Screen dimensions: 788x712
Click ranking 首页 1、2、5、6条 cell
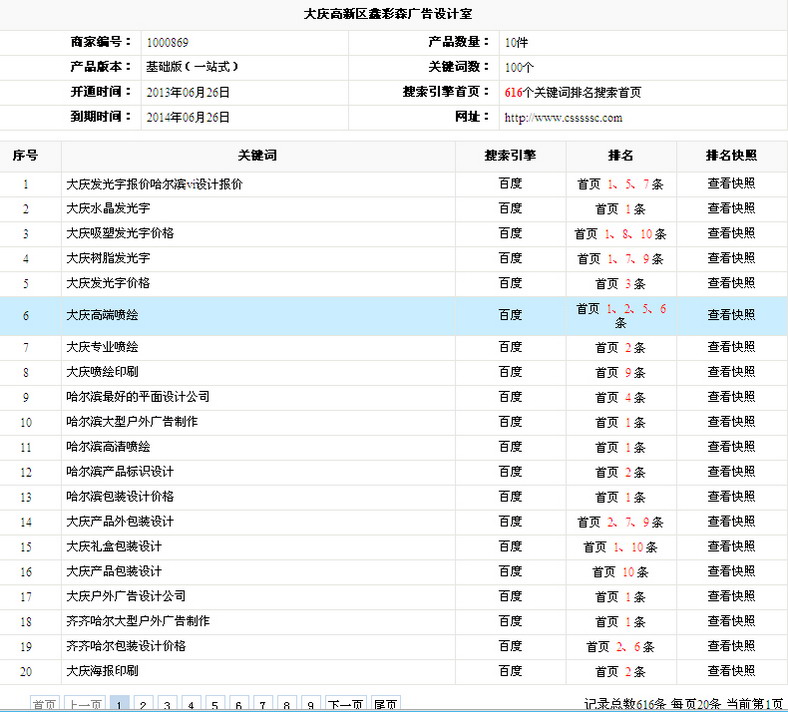pos(621,316)
